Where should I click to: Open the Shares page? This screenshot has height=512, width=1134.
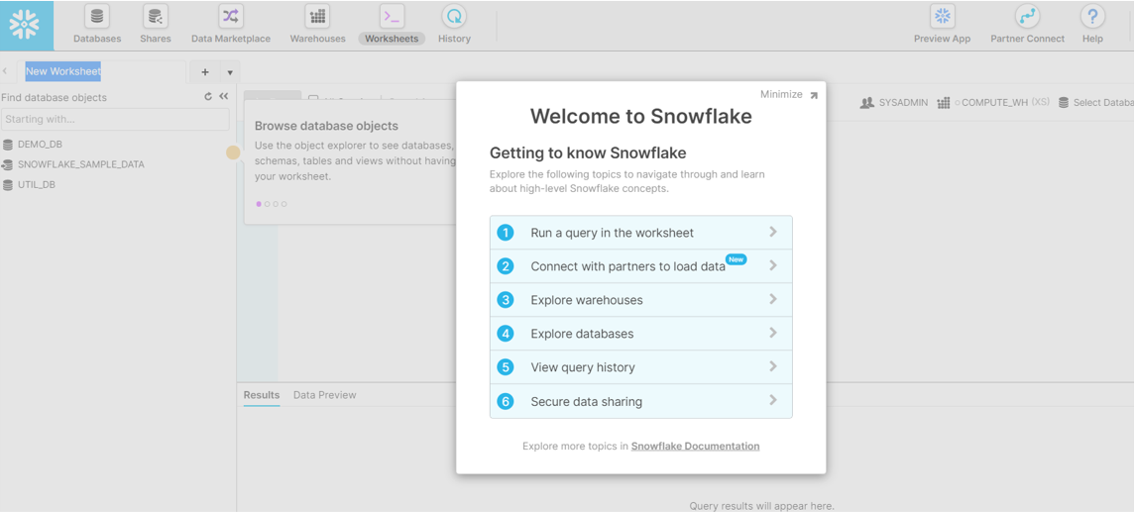pos(155,25)
